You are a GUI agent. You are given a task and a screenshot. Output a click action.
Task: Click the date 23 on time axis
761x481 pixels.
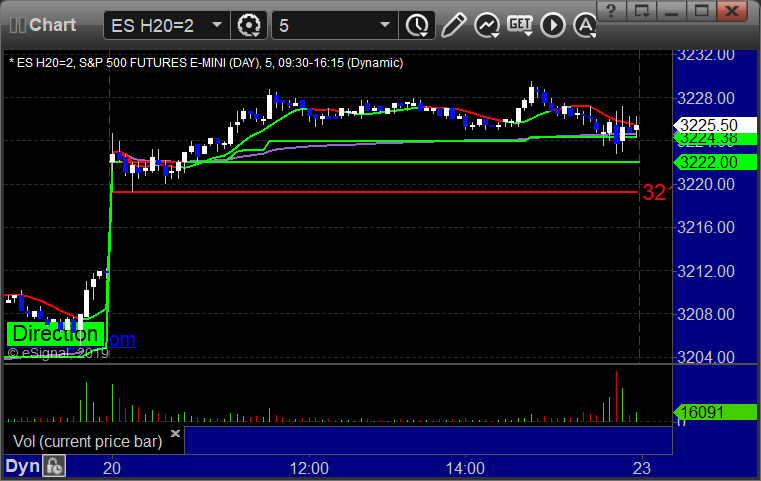pyautogui.click(x=642, y=468)
